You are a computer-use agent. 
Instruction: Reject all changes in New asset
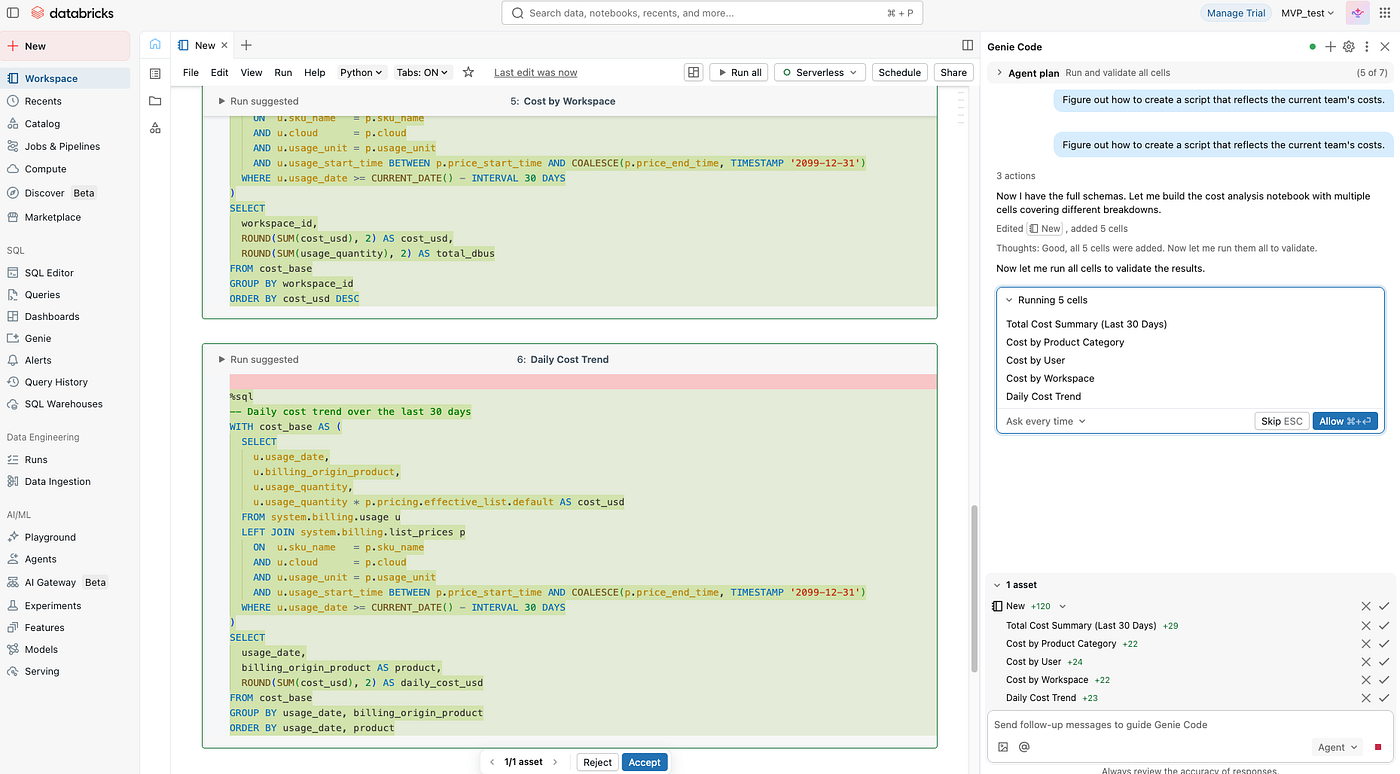1366,606
